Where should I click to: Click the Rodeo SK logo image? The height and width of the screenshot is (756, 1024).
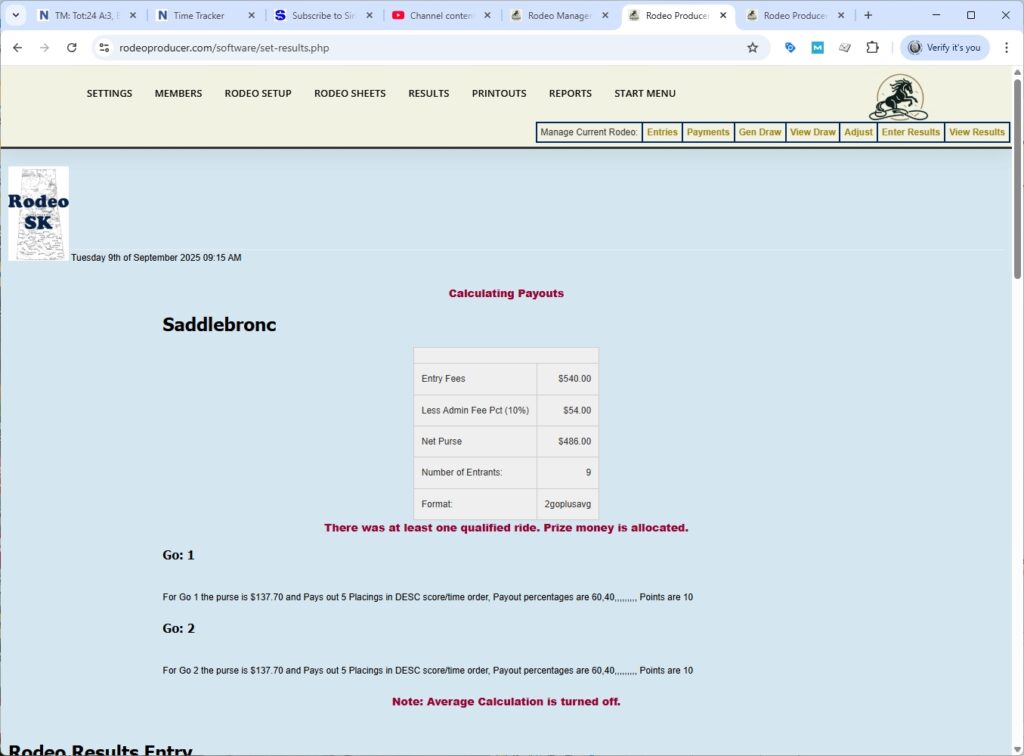pos(38,213)
